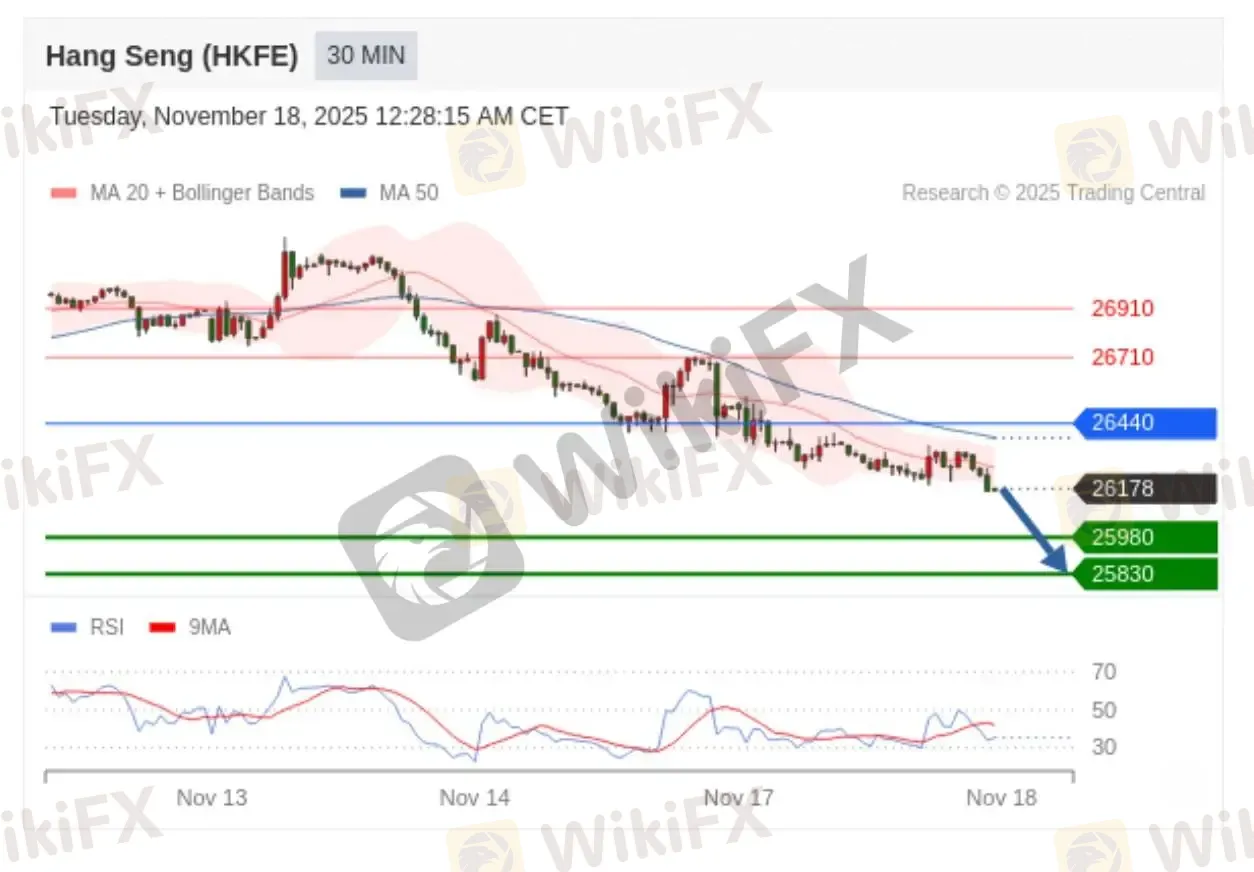
Task: Click the 26710 resistance level label
Action: (x=1122, y=357)
